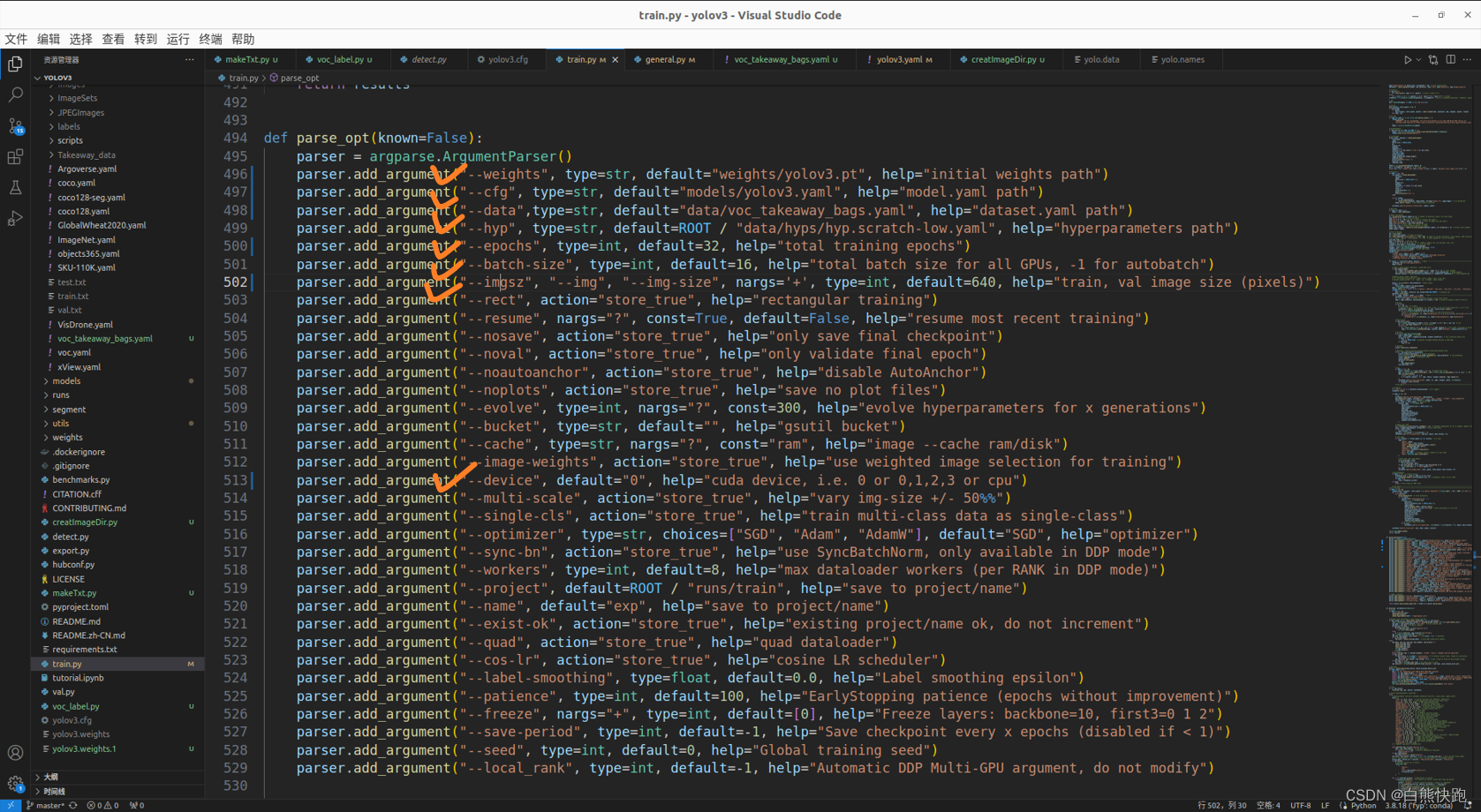Open the Search view in activity bar

coord(15,94)
